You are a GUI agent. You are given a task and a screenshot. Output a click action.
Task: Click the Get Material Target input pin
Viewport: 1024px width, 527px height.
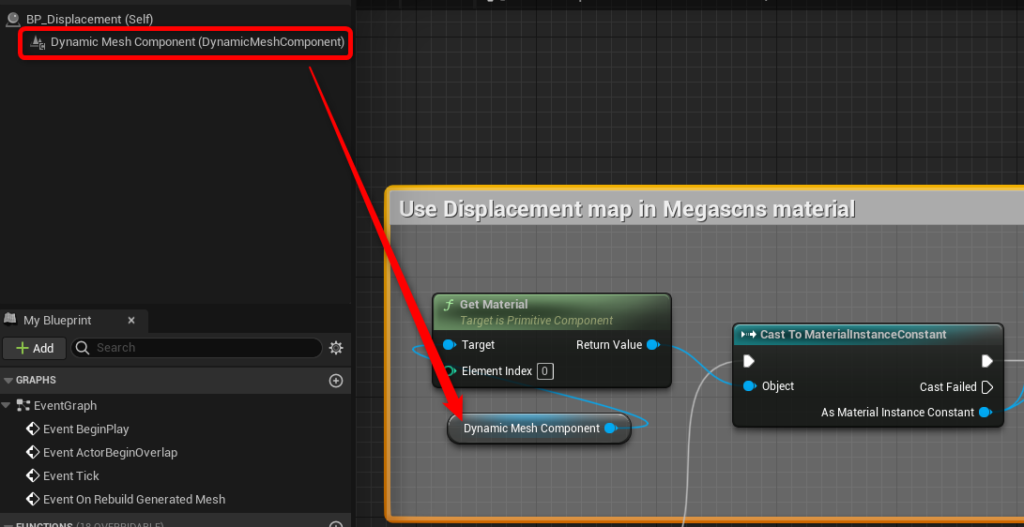tap(449, 345)
